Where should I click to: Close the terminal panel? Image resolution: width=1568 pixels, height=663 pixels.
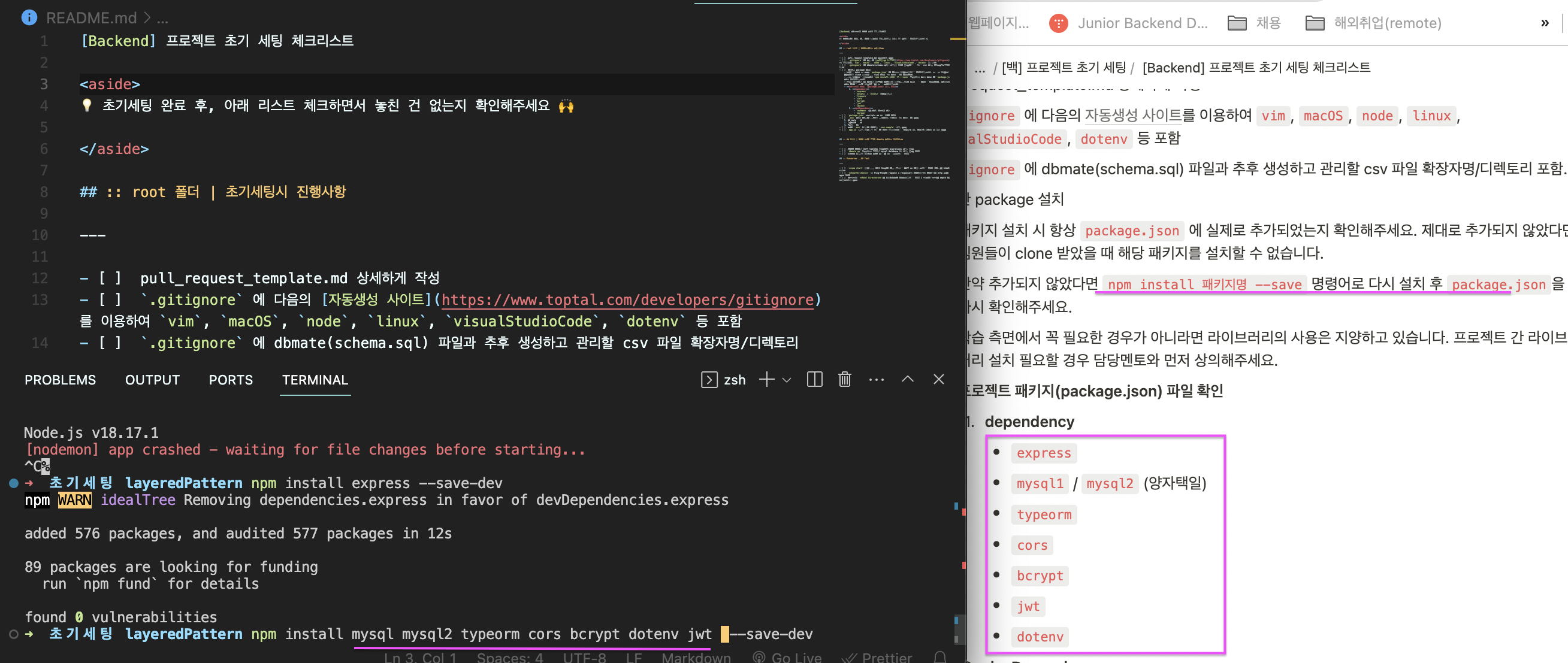click(x=939, y=380)
